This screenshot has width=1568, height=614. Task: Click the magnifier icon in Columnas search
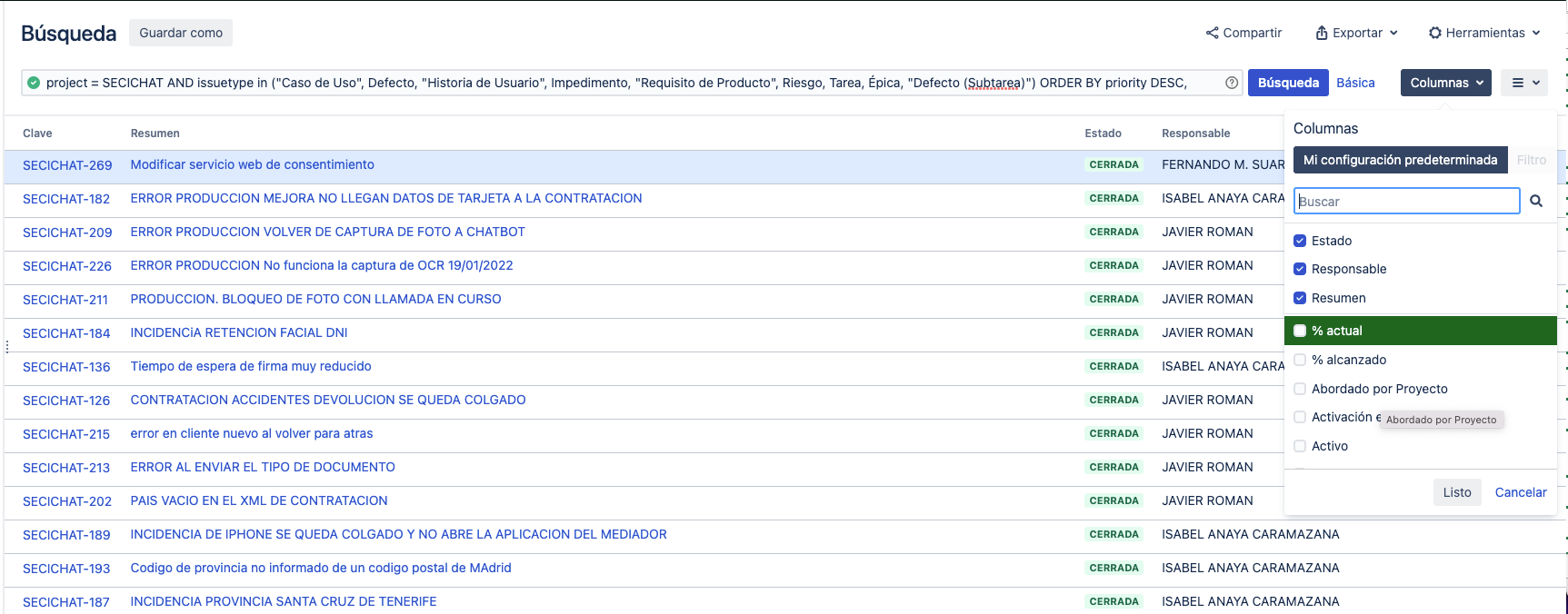[1536, 201]
